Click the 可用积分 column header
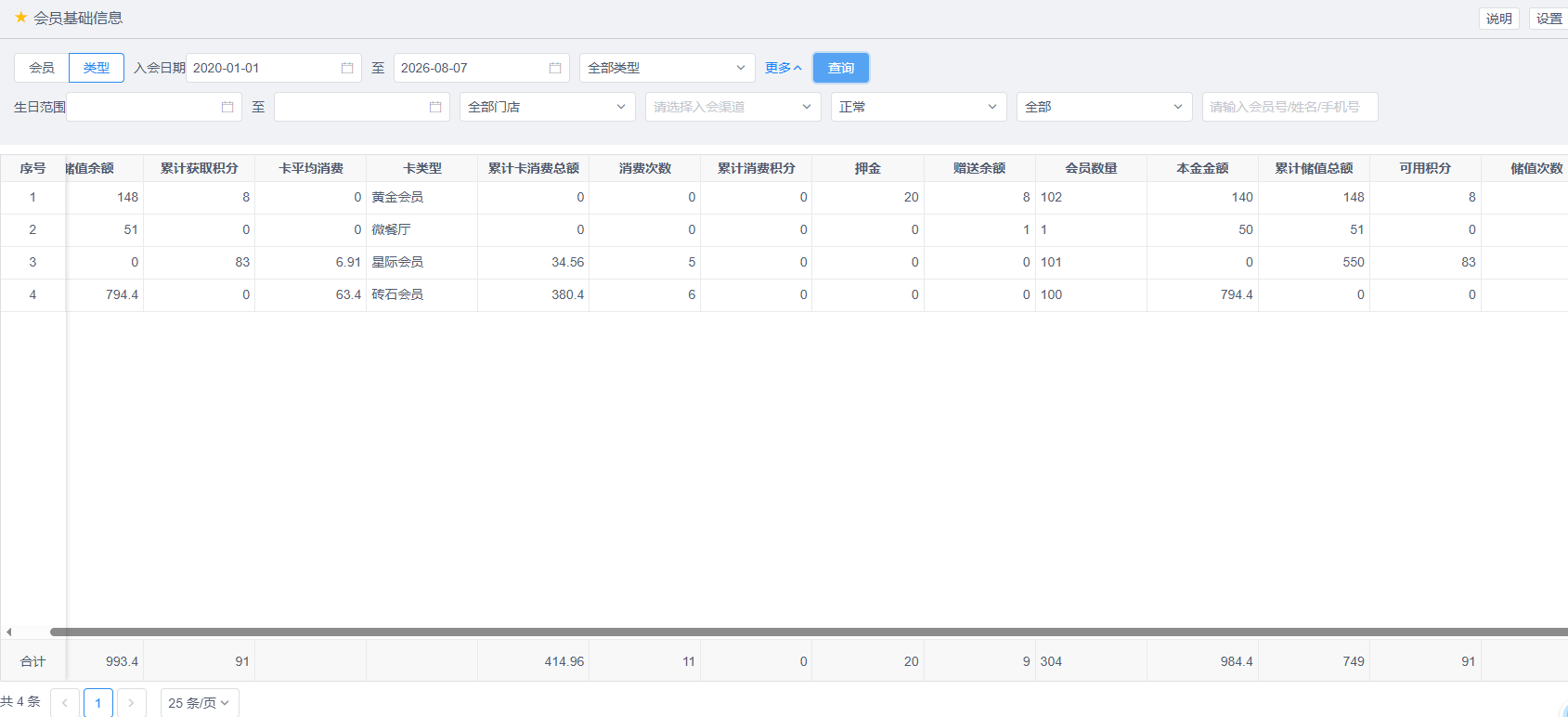The height and width of the screenshot is (717, 1568). tap(1425, 168)
